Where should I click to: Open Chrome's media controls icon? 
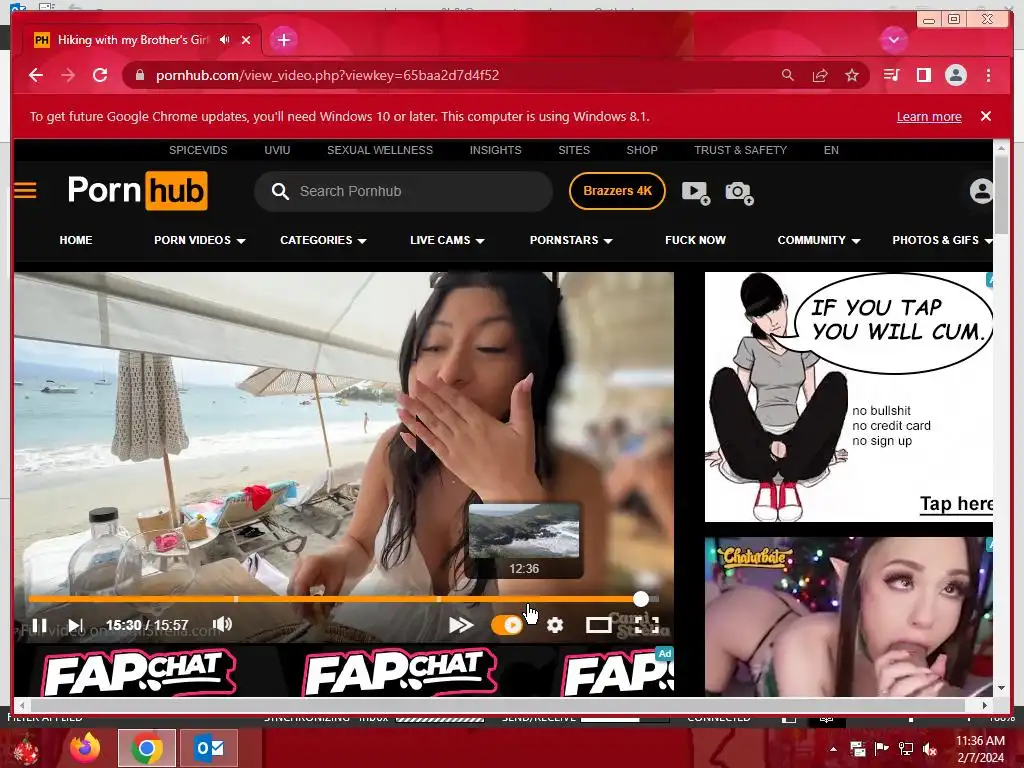click(x=891, y=75)
